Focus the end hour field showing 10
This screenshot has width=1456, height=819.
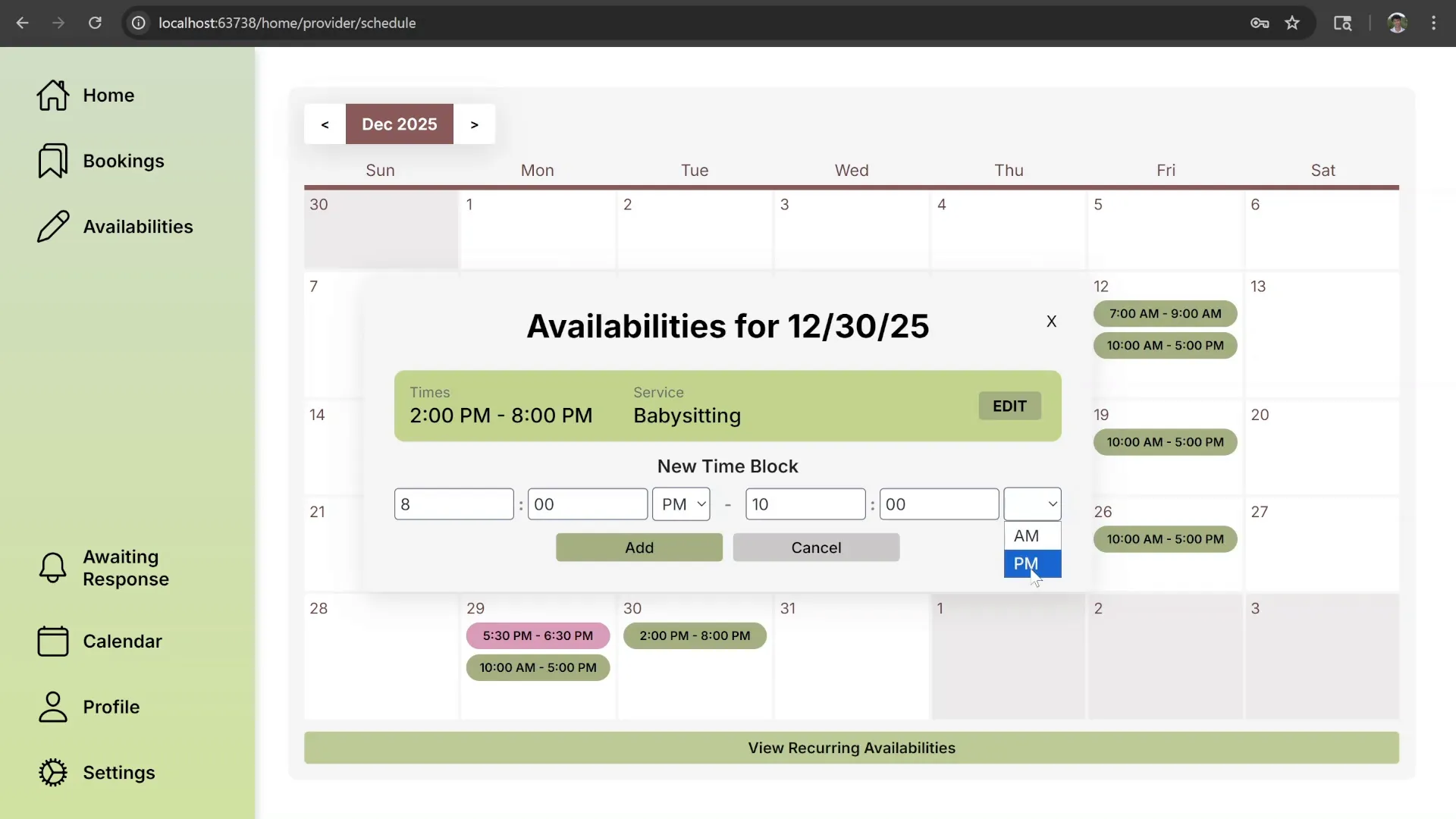click(805, 504)
